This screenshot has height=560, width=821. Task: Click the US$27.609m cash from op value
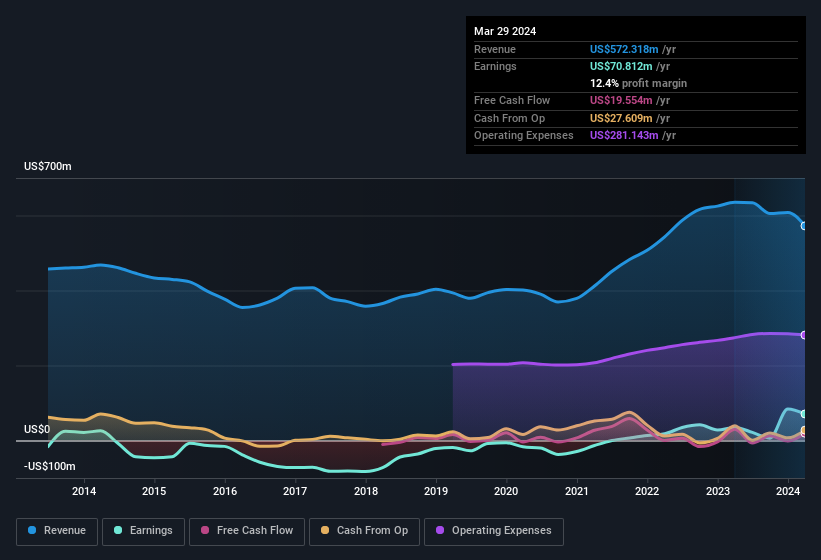click(621, 118)
